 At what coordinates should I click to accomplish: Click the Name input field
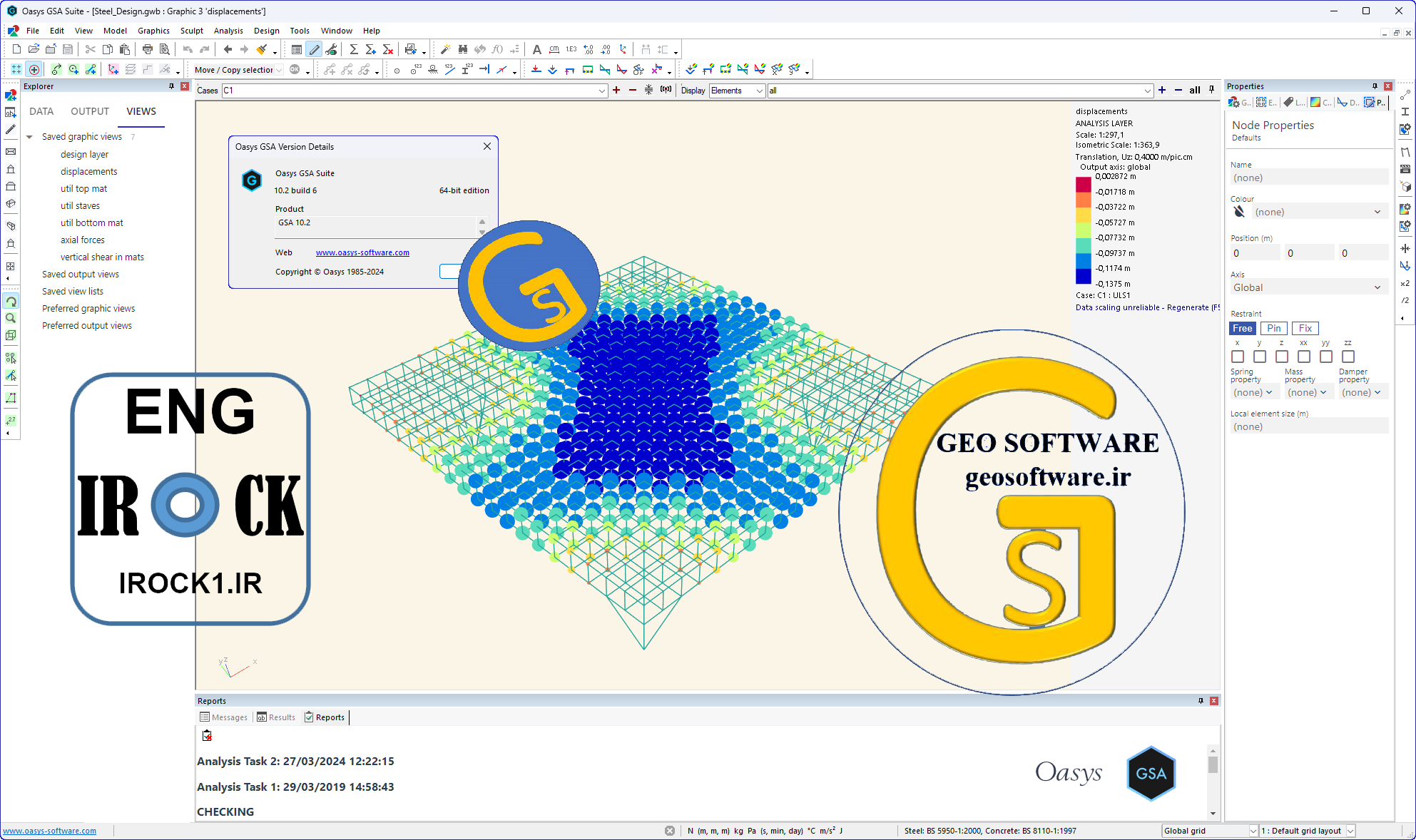tap(1309, 178)
